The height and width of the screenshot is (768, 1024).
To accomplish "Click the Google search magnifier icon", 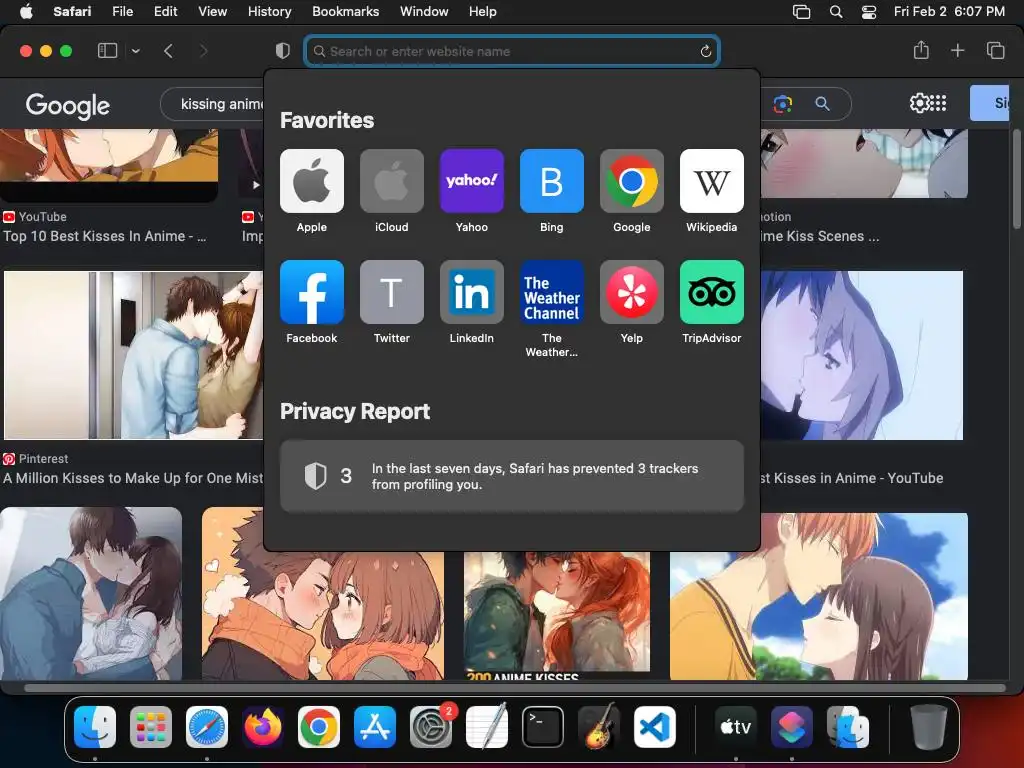I will point(822,104).
